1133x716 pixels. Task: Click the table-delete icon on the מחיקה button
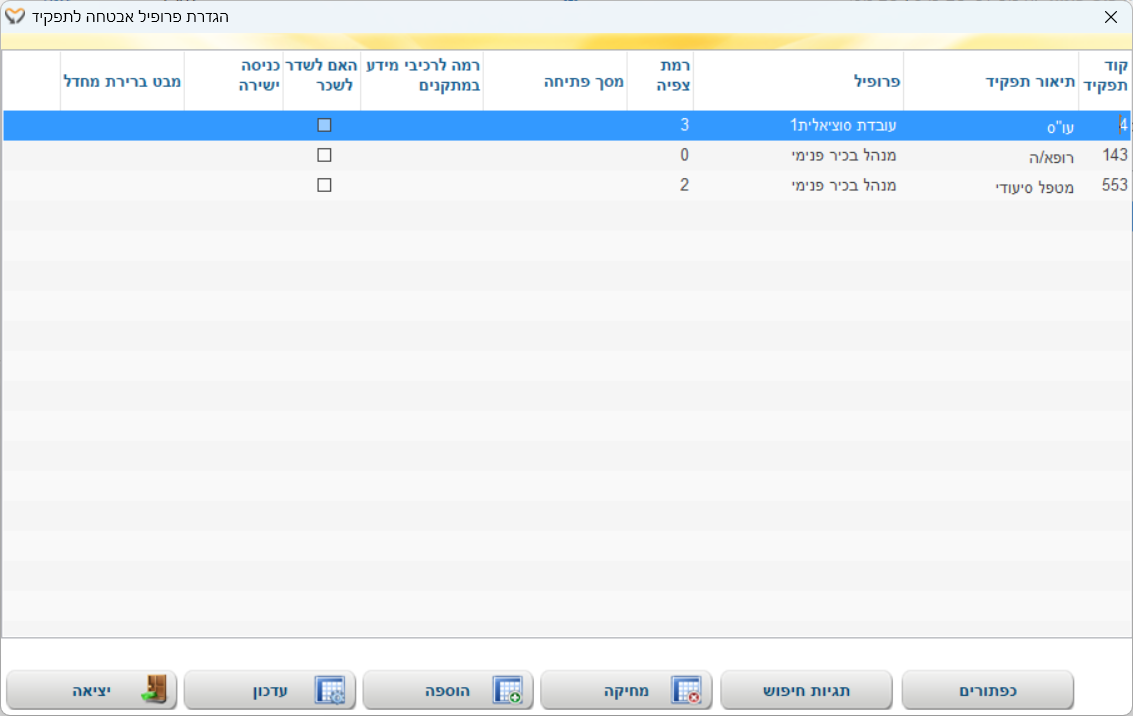tap(686, 690)
